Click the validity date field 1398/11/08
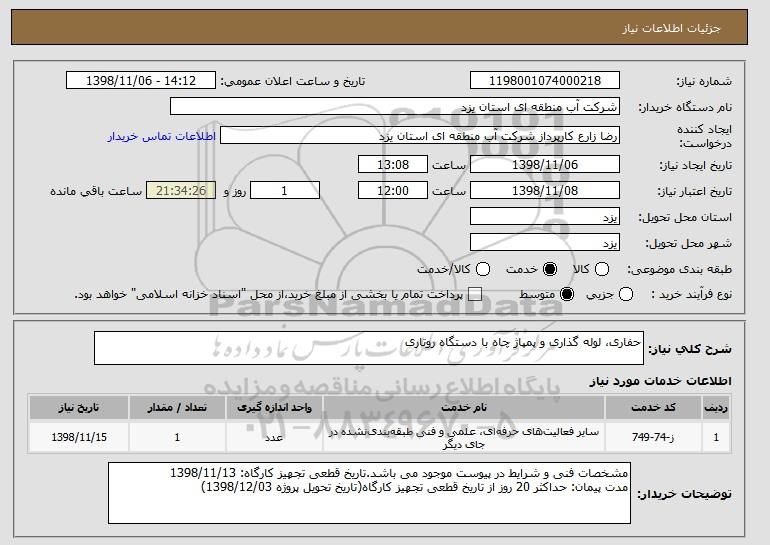 point(545,191)
